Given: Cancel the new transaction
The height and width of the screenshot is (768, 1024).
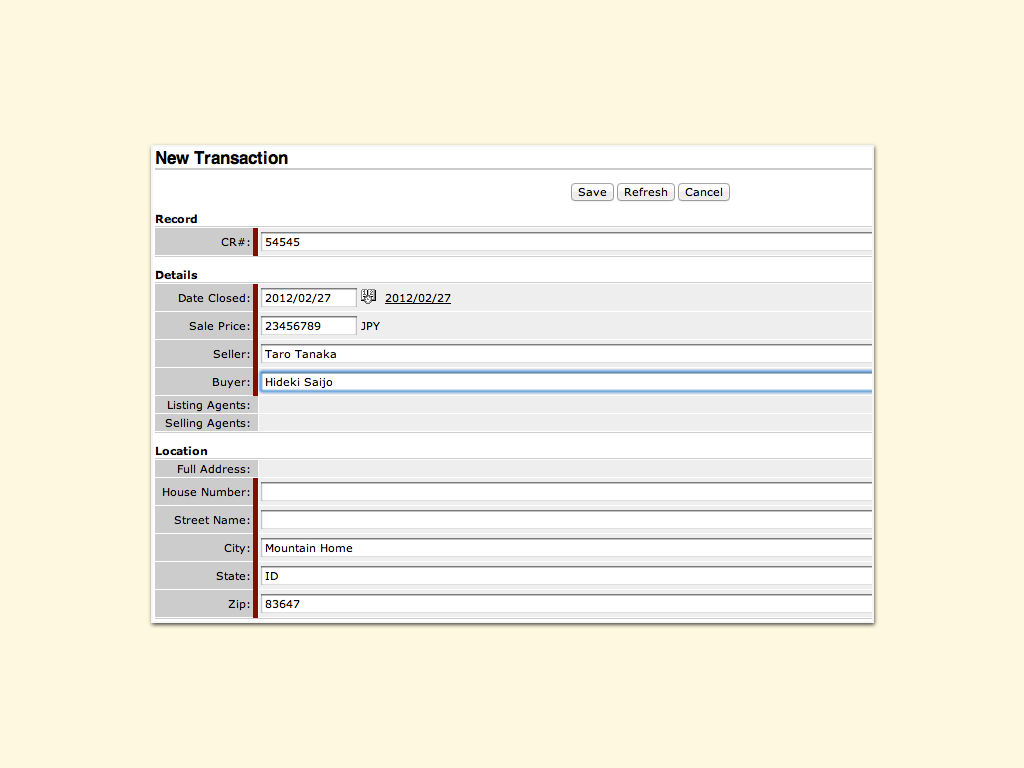Looking at the screenshot, I should [703, 192].
